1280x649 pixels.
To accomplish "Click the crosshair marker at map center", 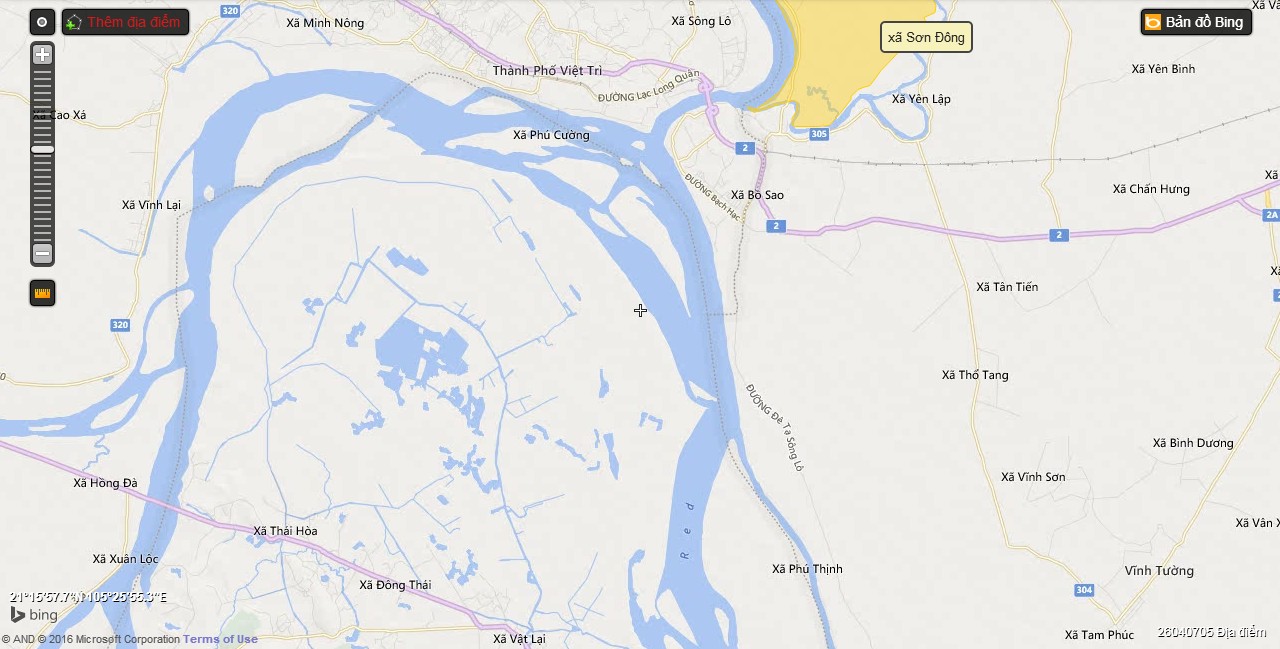I will [x=640, y=310].
